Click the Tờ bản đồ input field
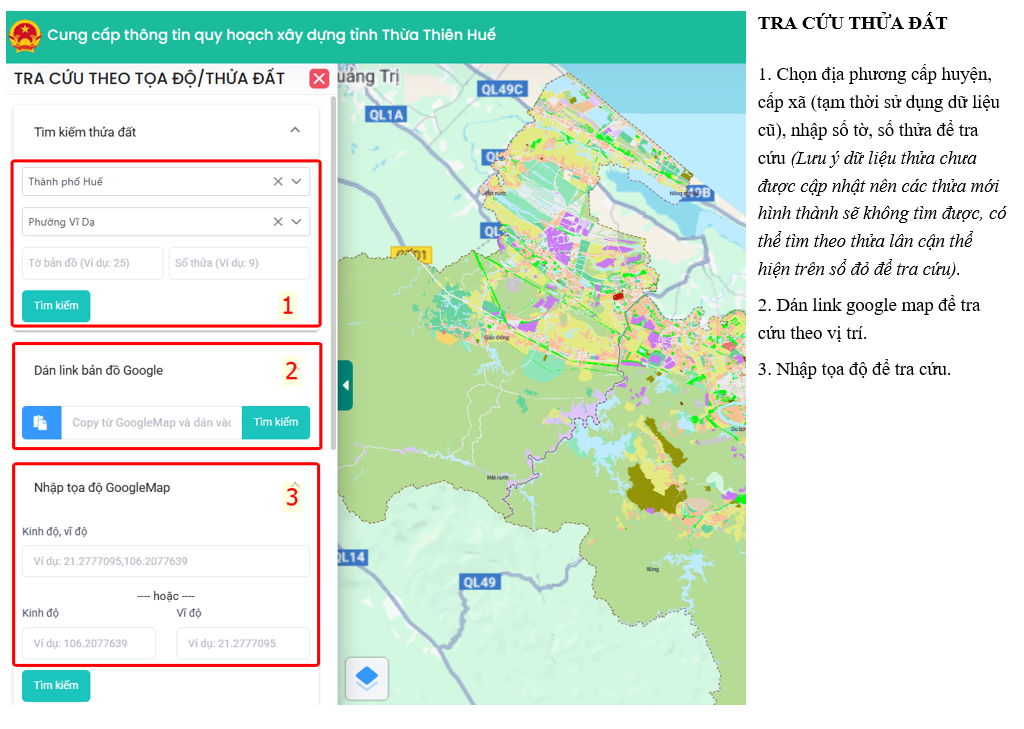The height and width of the screenshot is (729, 1024). 92,263
